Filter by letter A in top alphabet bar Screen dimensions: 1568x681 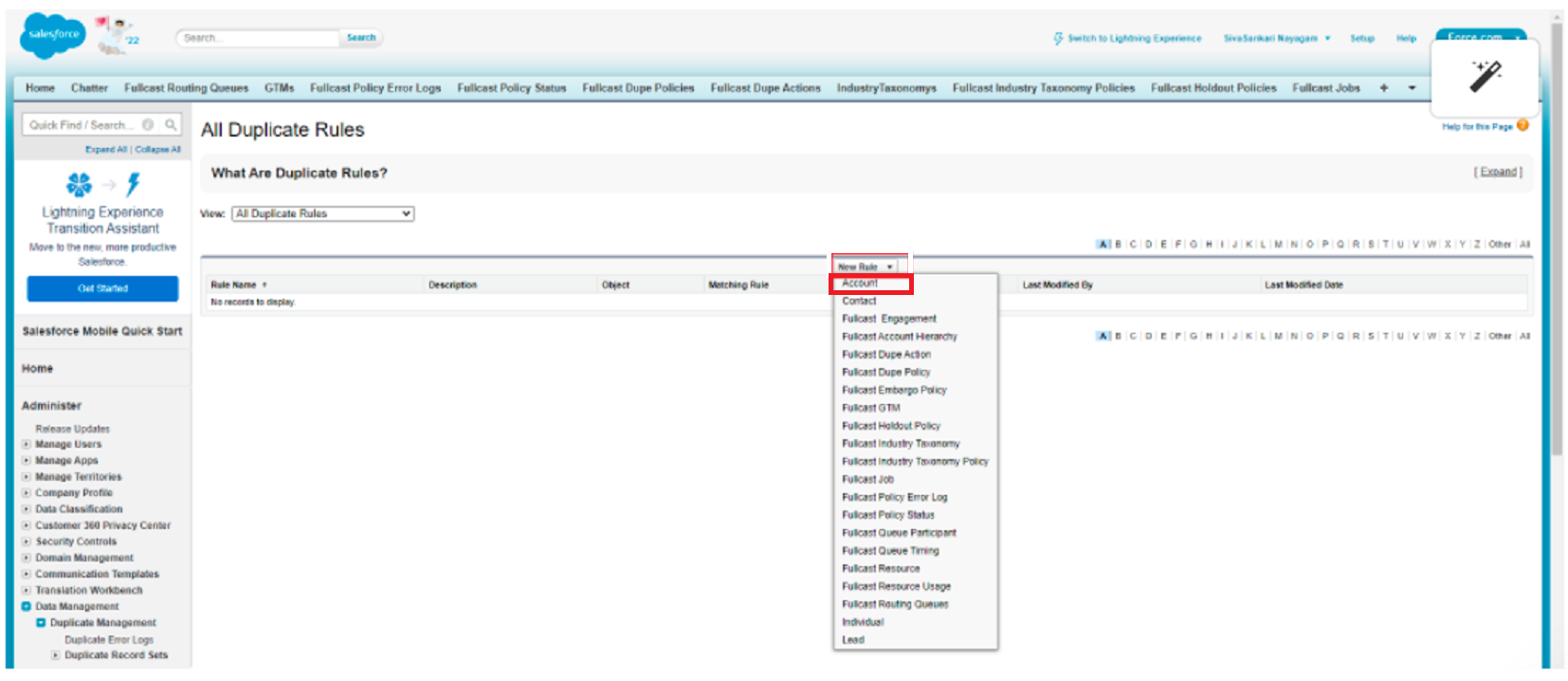click(x=1103, y=245)
